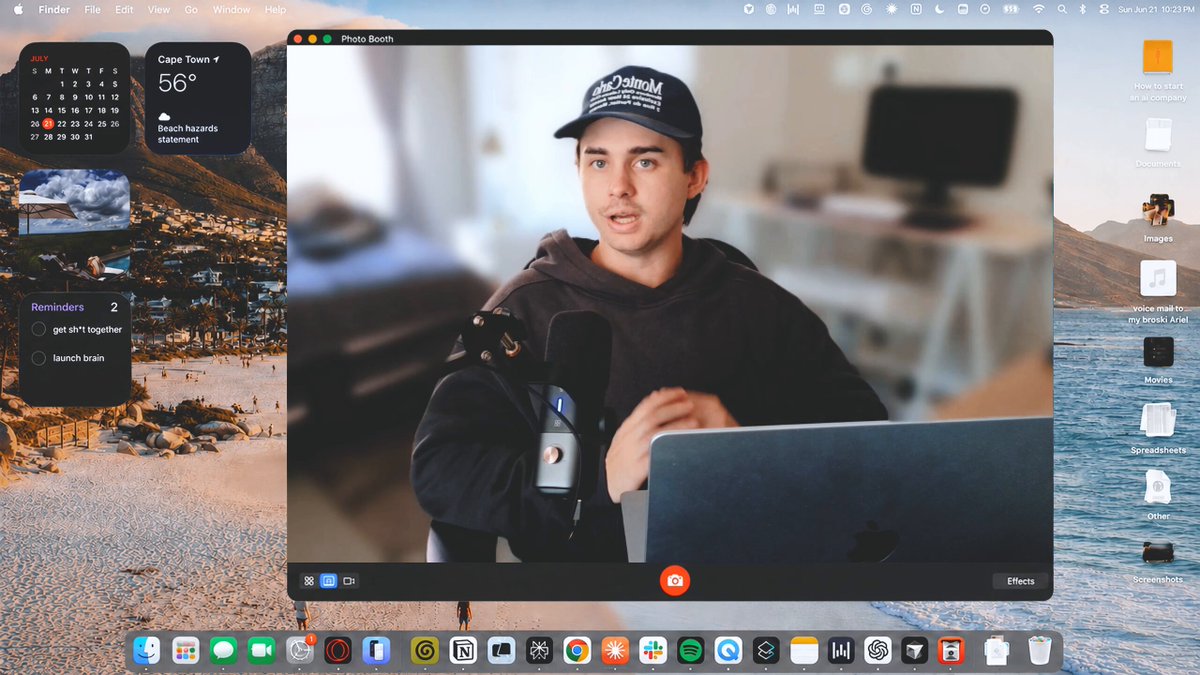Switch to four-photo burst mode

point(309,581)
